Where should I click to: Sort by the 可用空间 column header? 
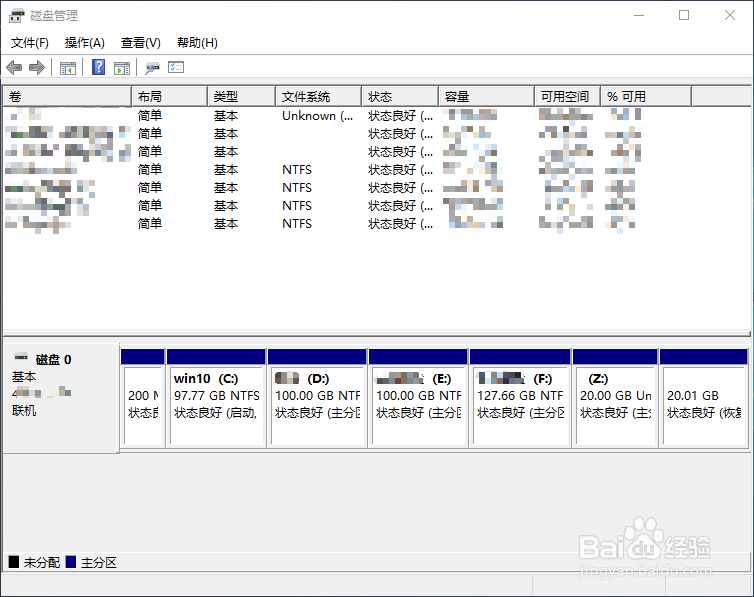click(567, 97)
